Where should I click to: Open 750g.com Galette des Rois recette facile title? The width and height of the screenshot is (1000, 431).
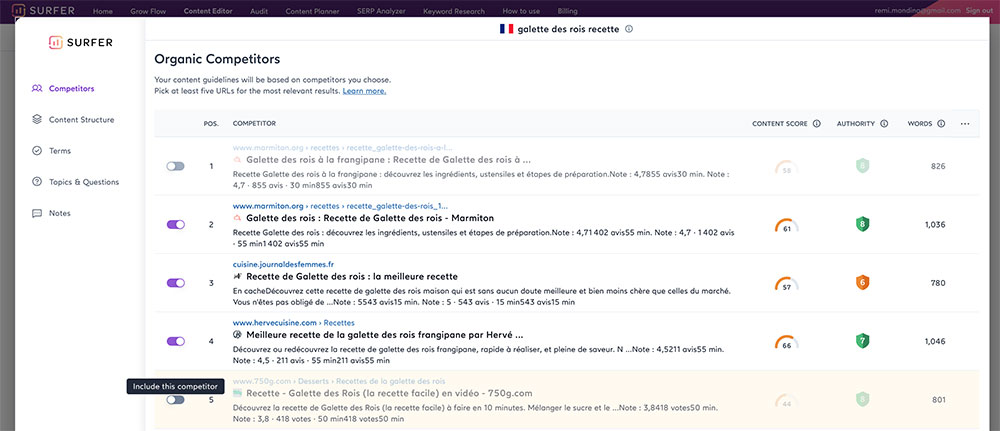tap(389, 393)
